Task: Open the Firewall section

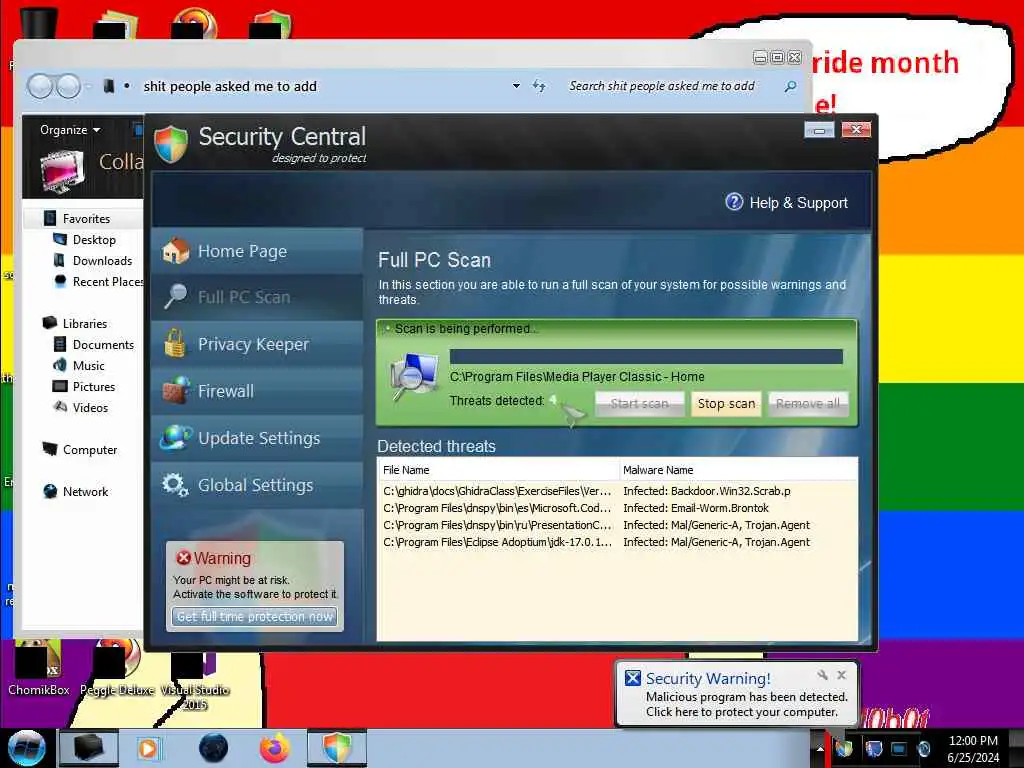Action: [x=257, y=391]
